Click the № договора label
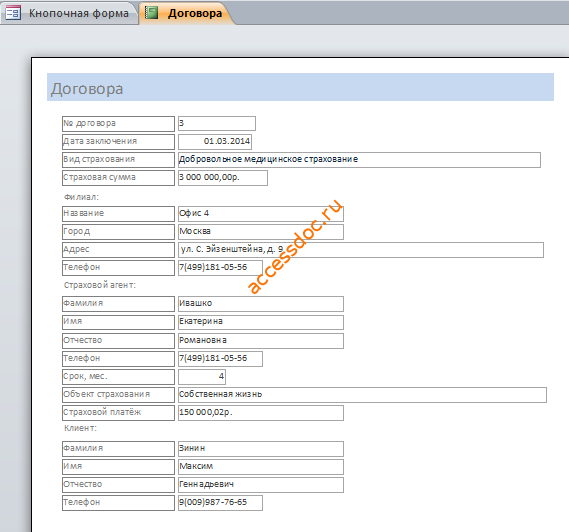This screenshot has width=569, height=532. tap(118, 124)
